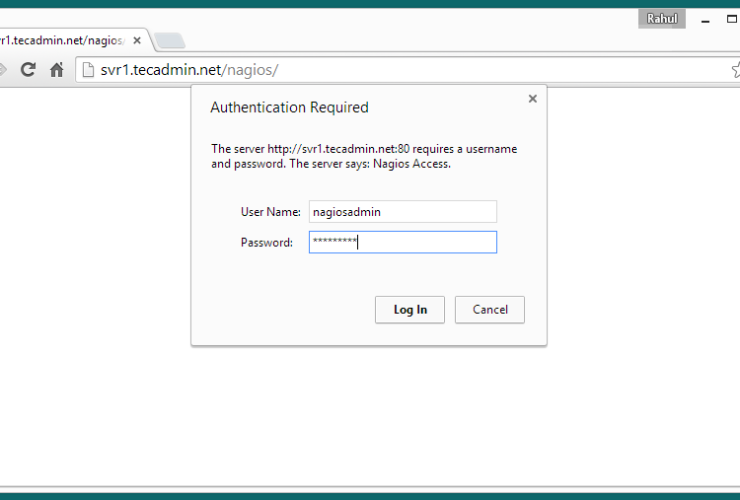Go to the browser home page icon
This screenshot has width=740, height=500.
[x=57, y=70]
